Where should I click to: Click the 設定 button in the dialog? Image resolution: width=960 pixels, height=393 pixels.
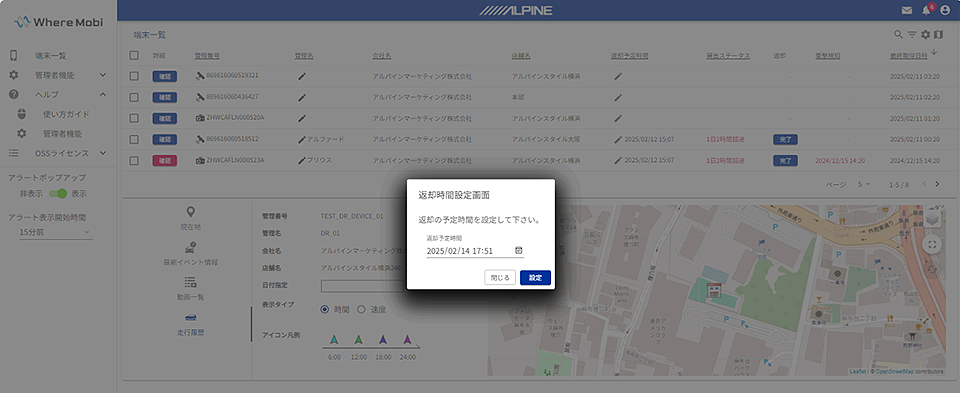(535, 277)
